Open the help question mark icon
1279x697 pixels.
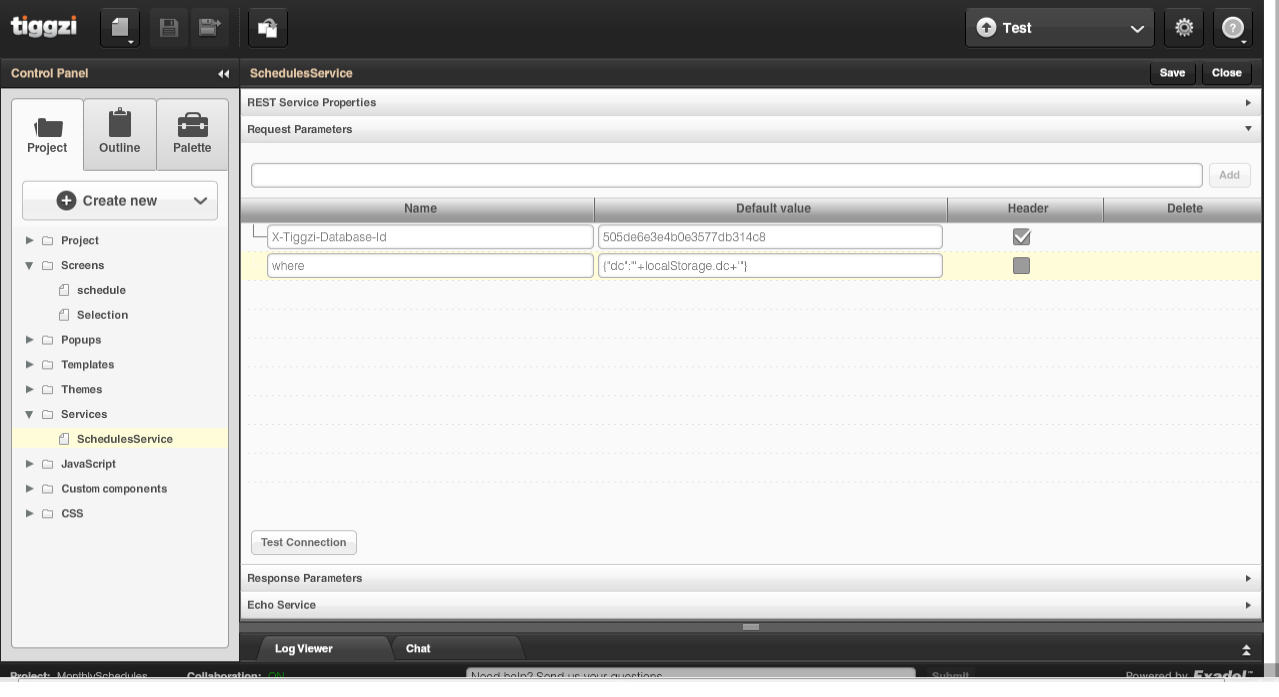coord(1232,28)
